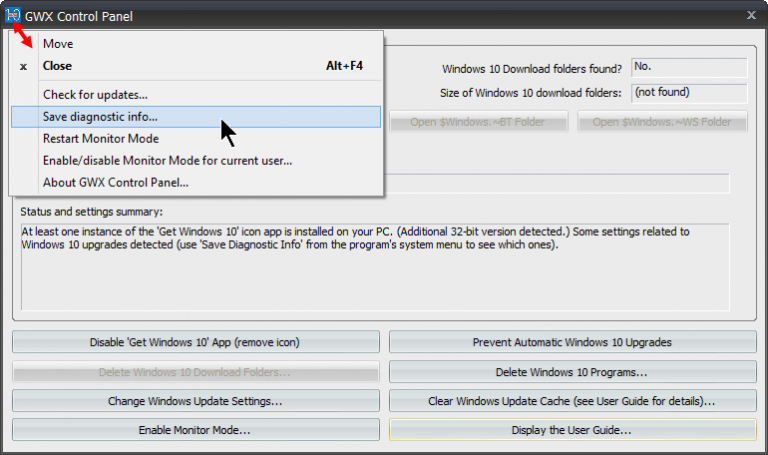
Task: Open Change Windows Update Settings
Action: click(x=195, y=401)
